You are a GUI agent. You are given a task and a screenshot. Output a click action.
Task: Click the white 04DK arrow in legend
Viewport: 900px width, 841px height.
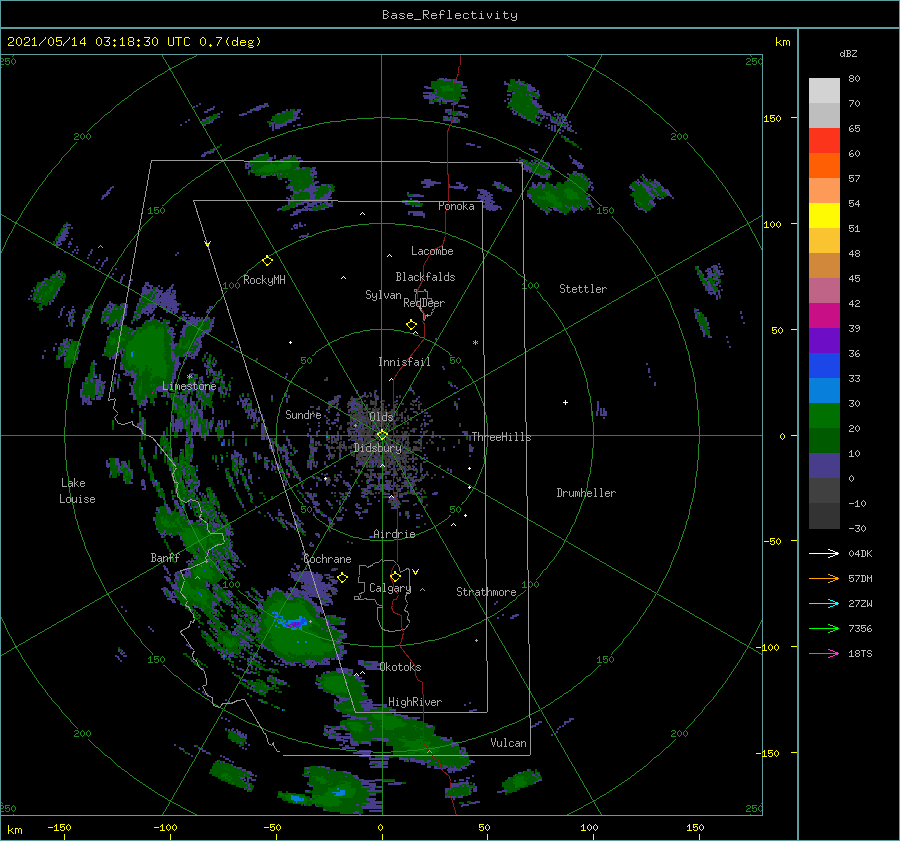coord(824,553)
